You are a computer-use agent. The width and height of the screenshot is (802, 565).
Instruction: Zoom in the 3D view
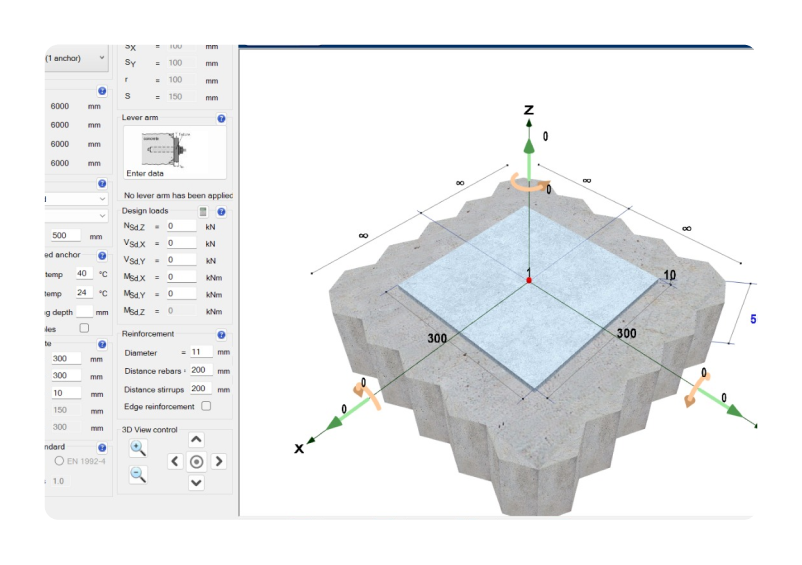pos(138,448)
